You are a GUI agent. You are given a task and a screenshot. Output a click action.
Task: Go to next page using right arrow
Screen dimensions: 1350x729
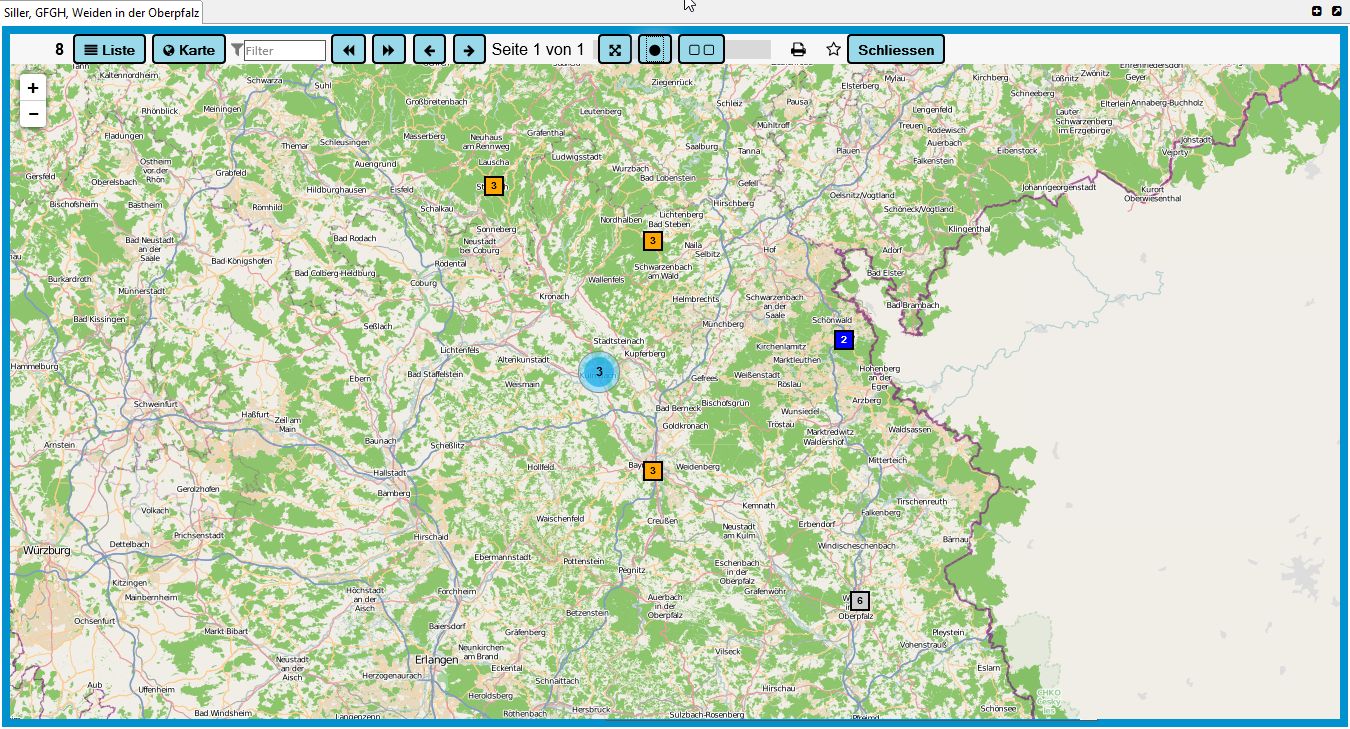pos(469,50)
